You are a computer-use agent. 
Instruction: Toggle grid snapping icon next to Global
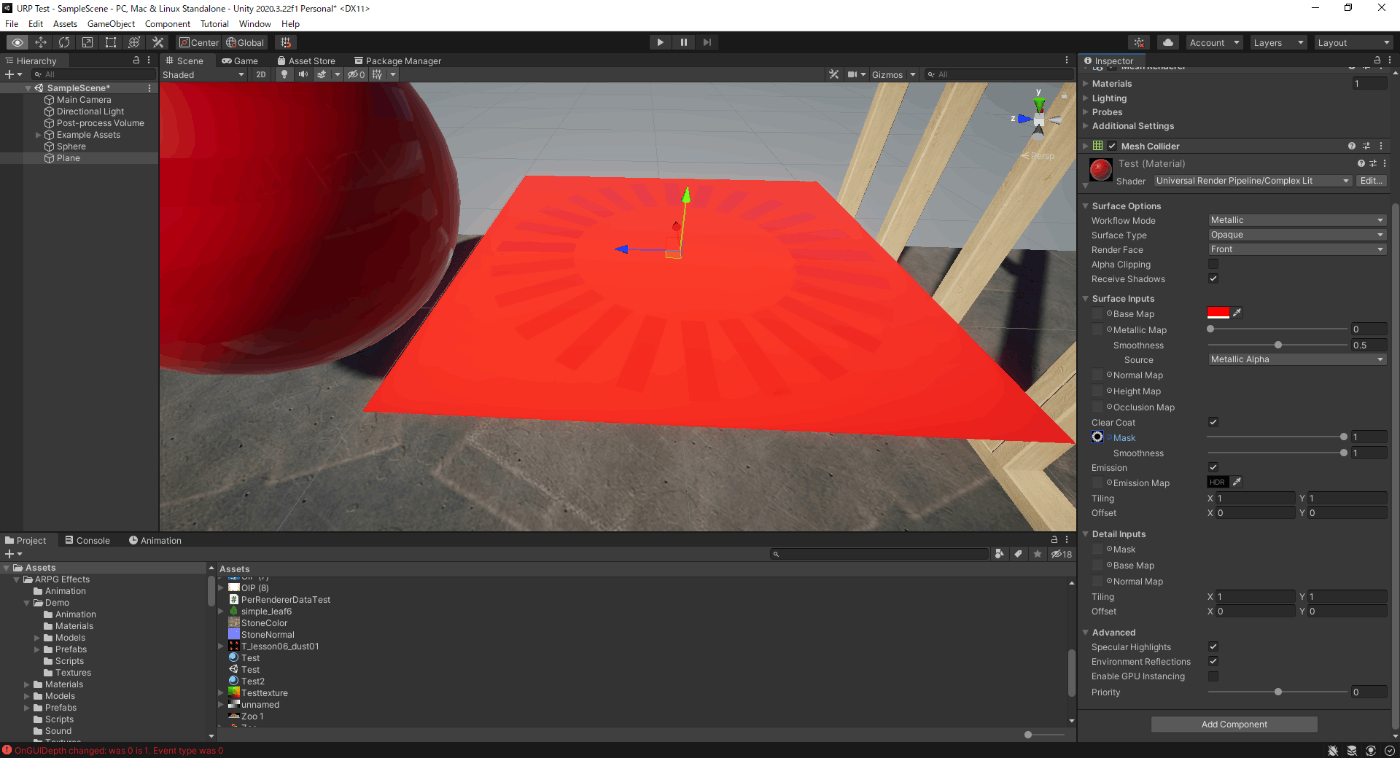tap(286, 43)
